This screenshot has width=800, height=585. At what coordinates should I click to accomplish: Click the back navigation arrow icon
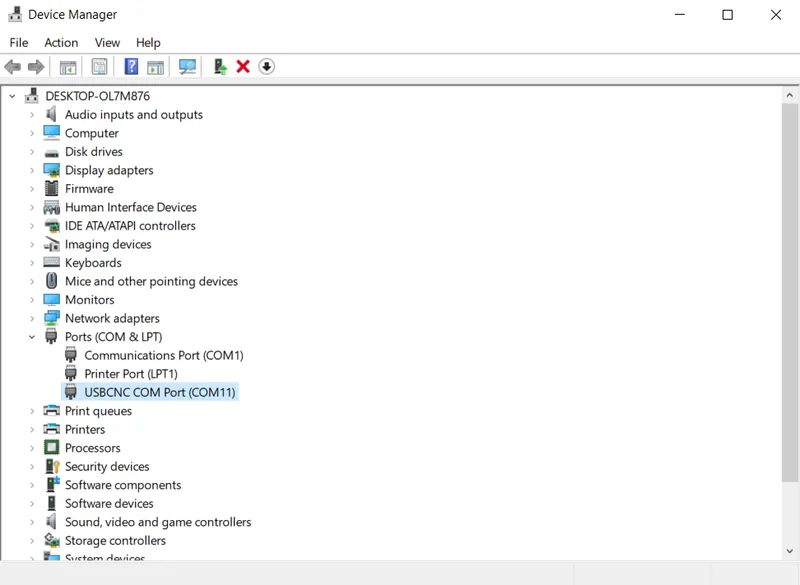pos(12,66)
